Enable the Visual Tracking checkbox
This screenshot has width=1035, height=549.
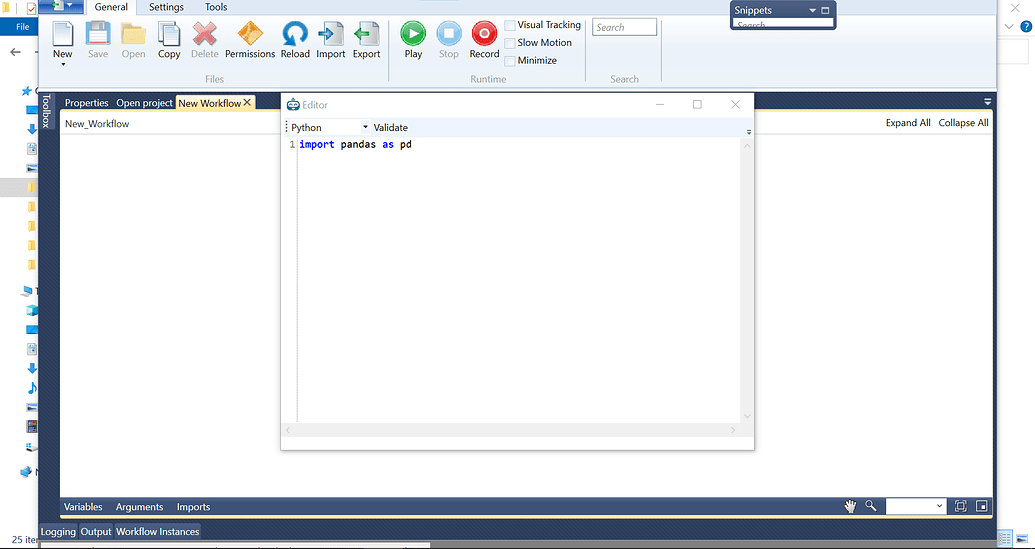(x=510, y=25)
